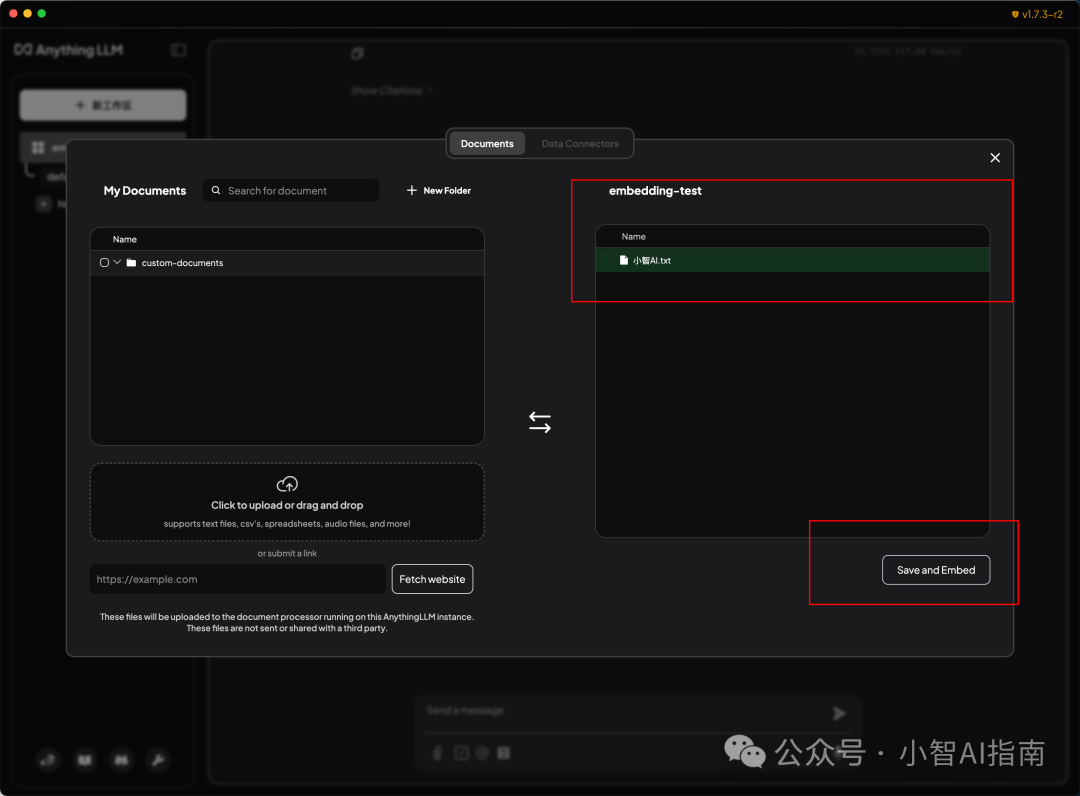This screenshot has width=1080, height=796.
Task: Click the swap arrows between document panels
Action: tap(540, 422)
